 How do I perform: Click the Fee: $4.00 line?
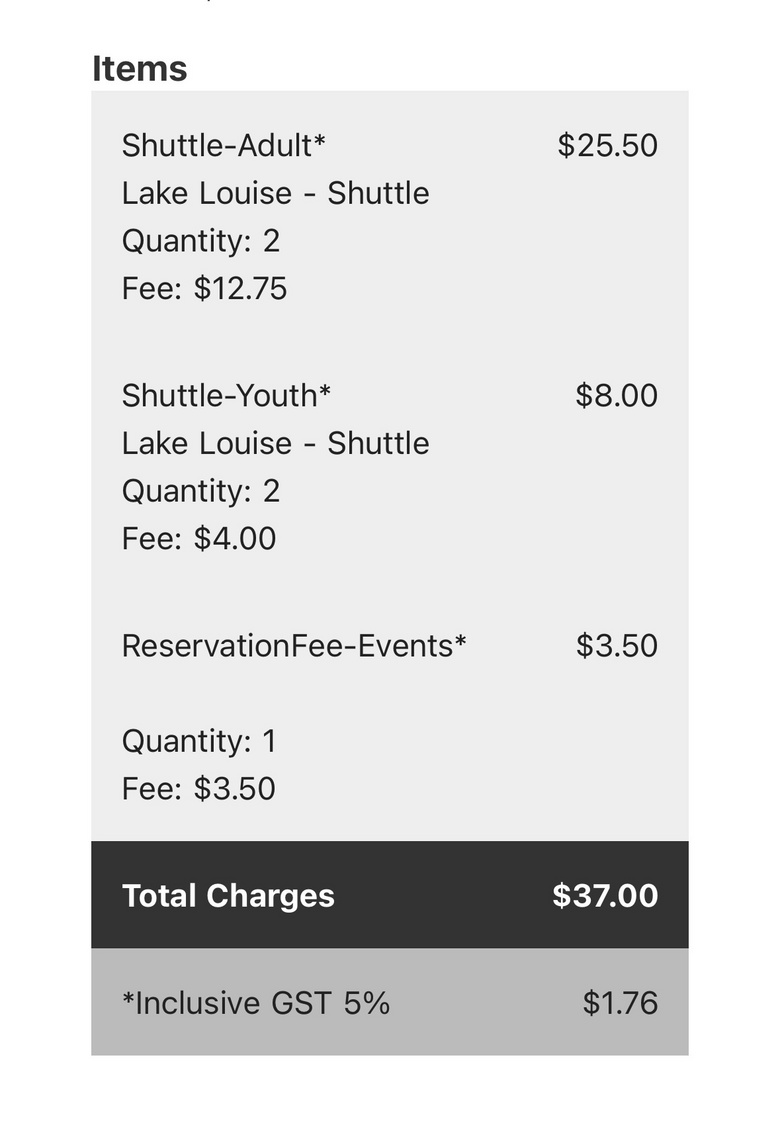(x=199, y=538)
